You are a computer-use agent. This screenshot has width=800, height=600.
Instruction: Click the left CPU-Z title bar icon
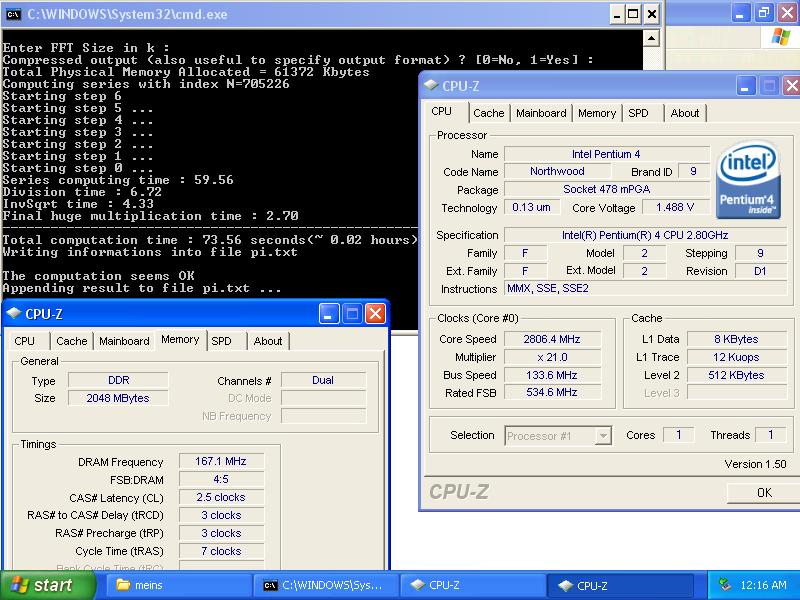coord(14,313)
